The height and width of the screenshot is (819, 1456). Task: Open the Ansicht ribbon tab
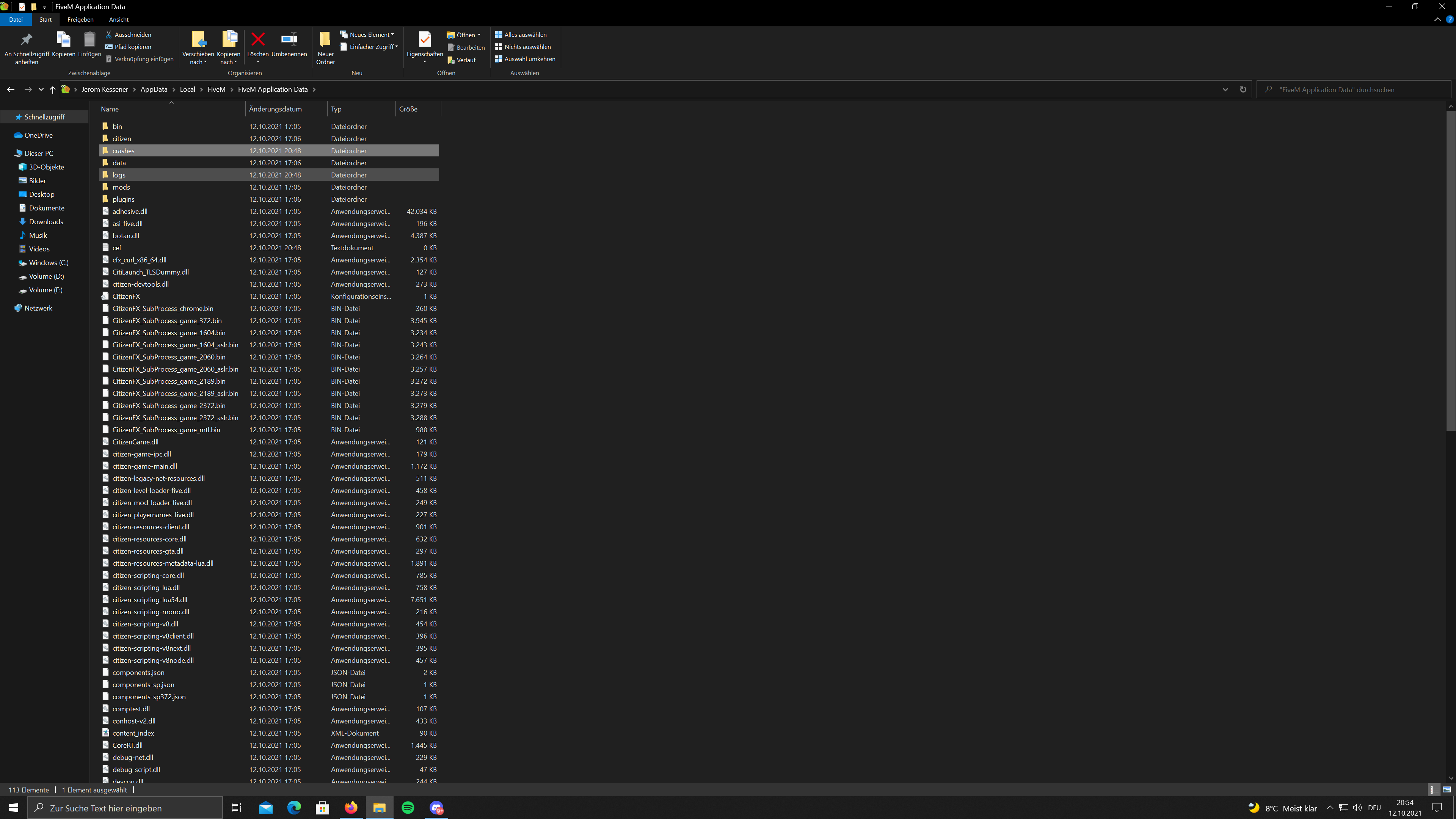pos(119,19)
